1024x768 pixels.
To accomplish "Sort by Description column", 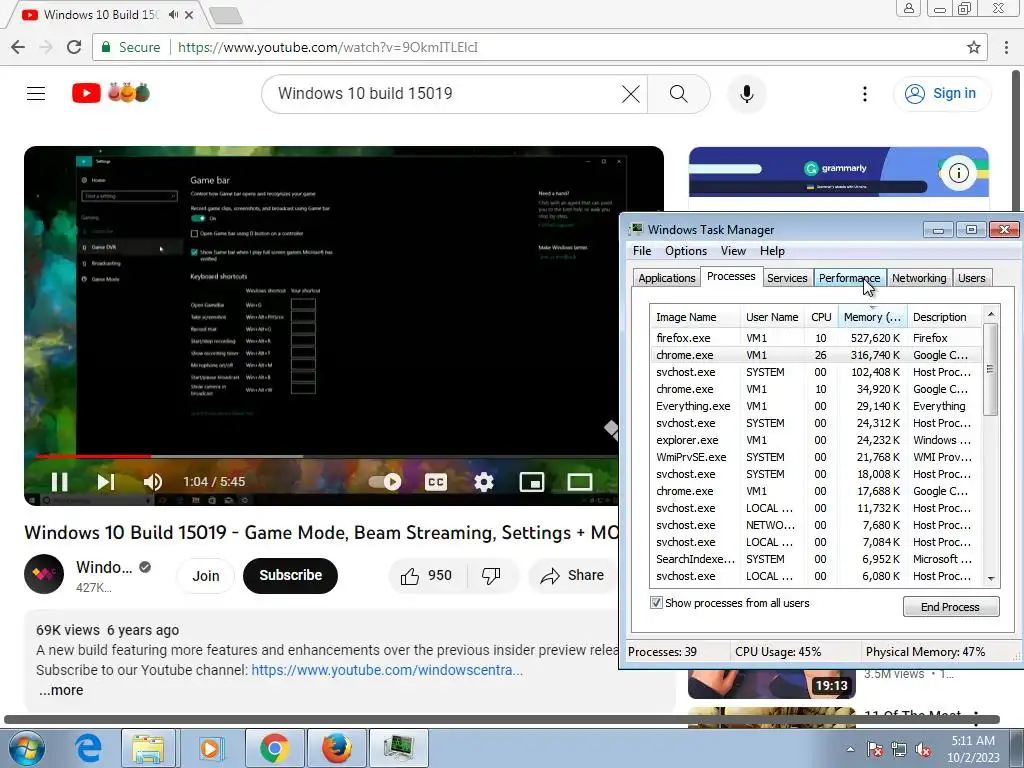I will coord(944,317).
